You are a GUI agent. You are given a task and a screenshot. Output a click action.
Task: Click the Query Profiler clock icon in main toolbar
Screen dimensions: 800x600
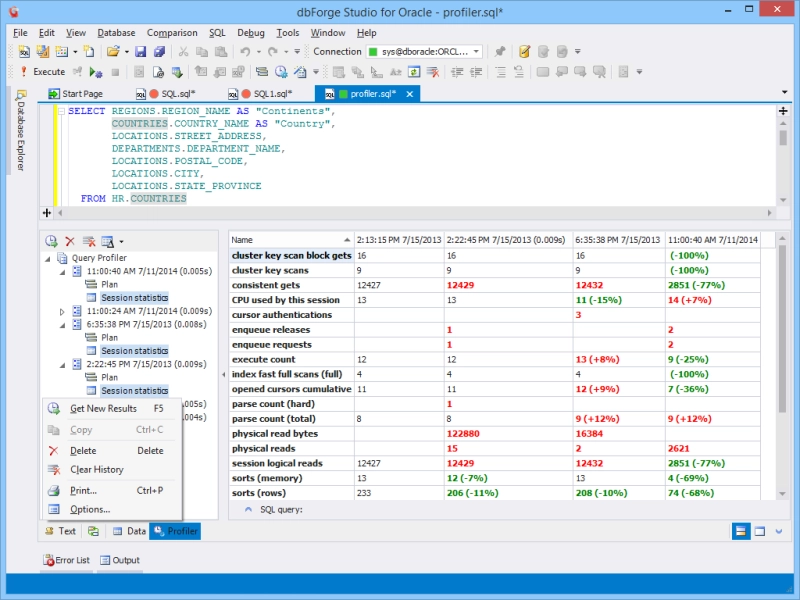[281, 72]
